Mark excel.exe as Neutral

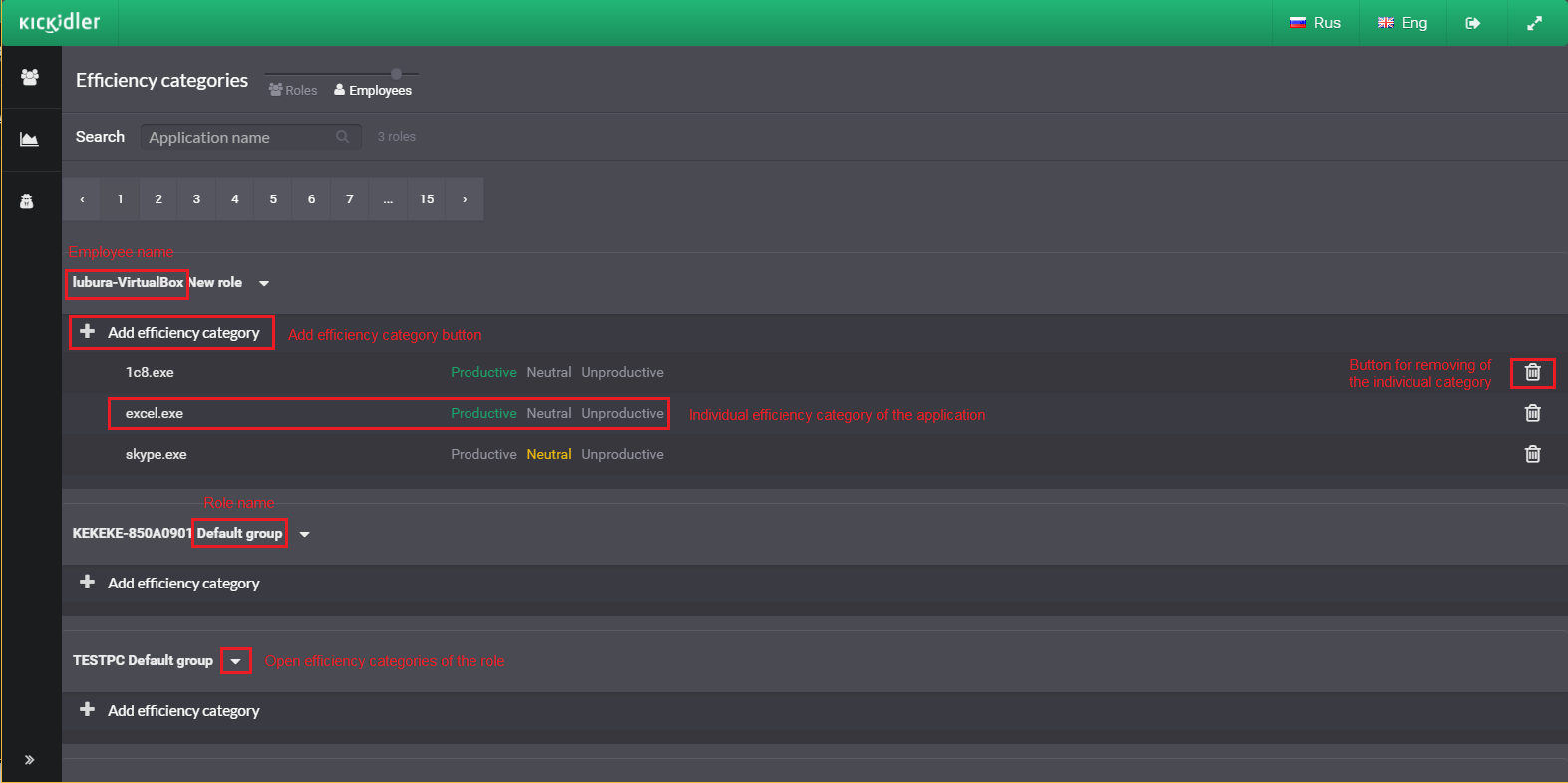[549, 413]
